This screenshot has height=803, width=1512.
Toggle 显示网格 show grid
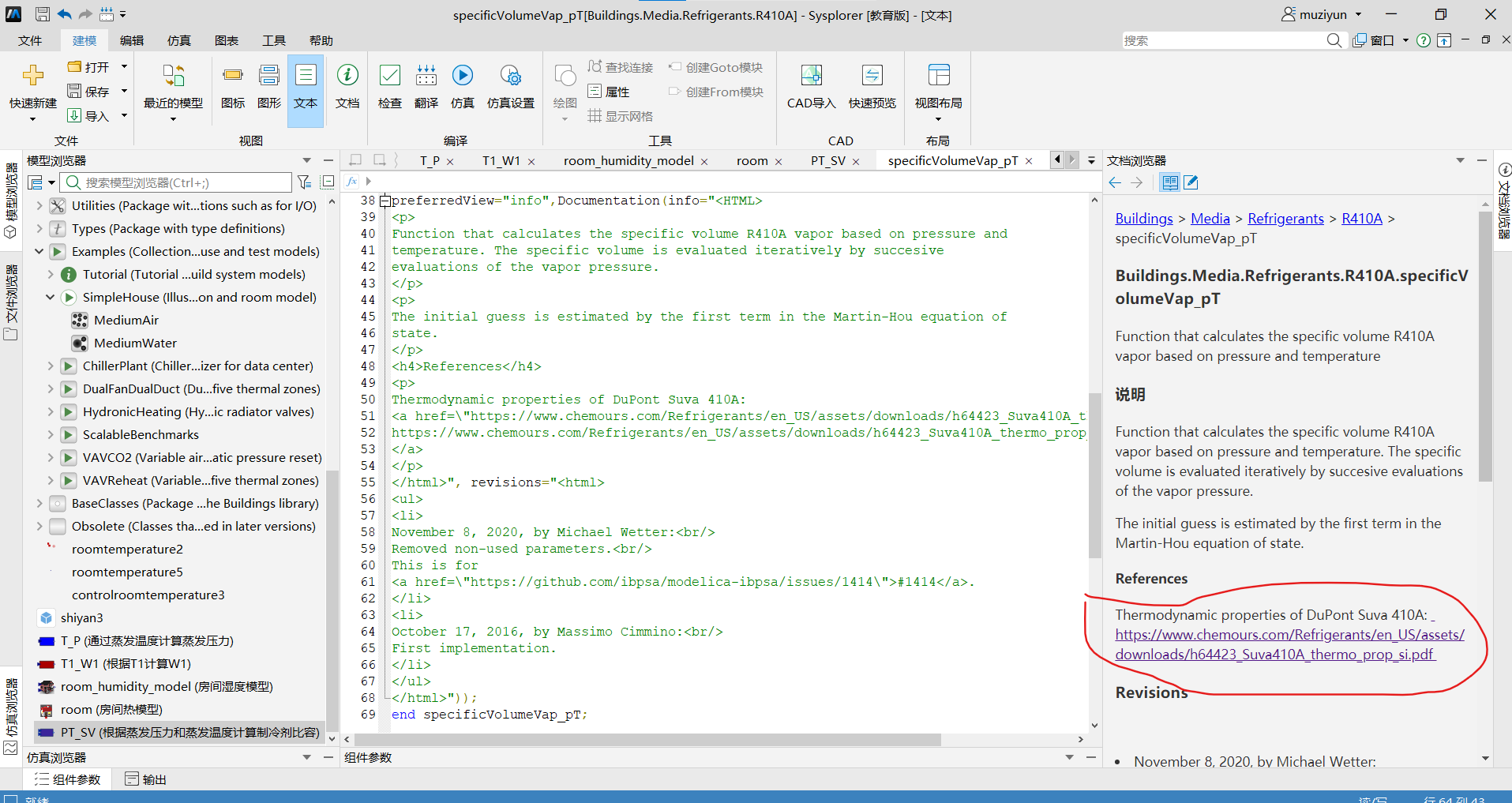tap(621, 117)
